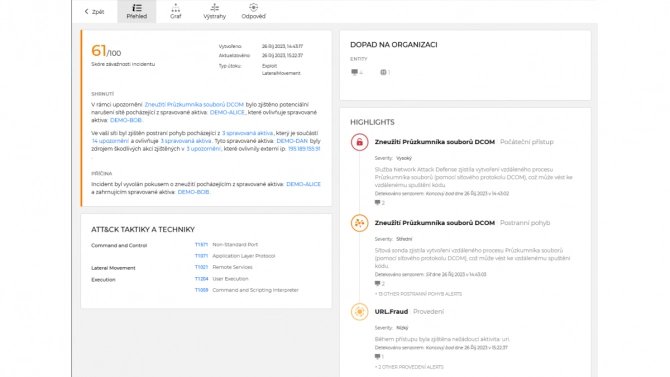Open the URL.Fraud alert title
Viewport: 670px width, 377px height.
391,312
